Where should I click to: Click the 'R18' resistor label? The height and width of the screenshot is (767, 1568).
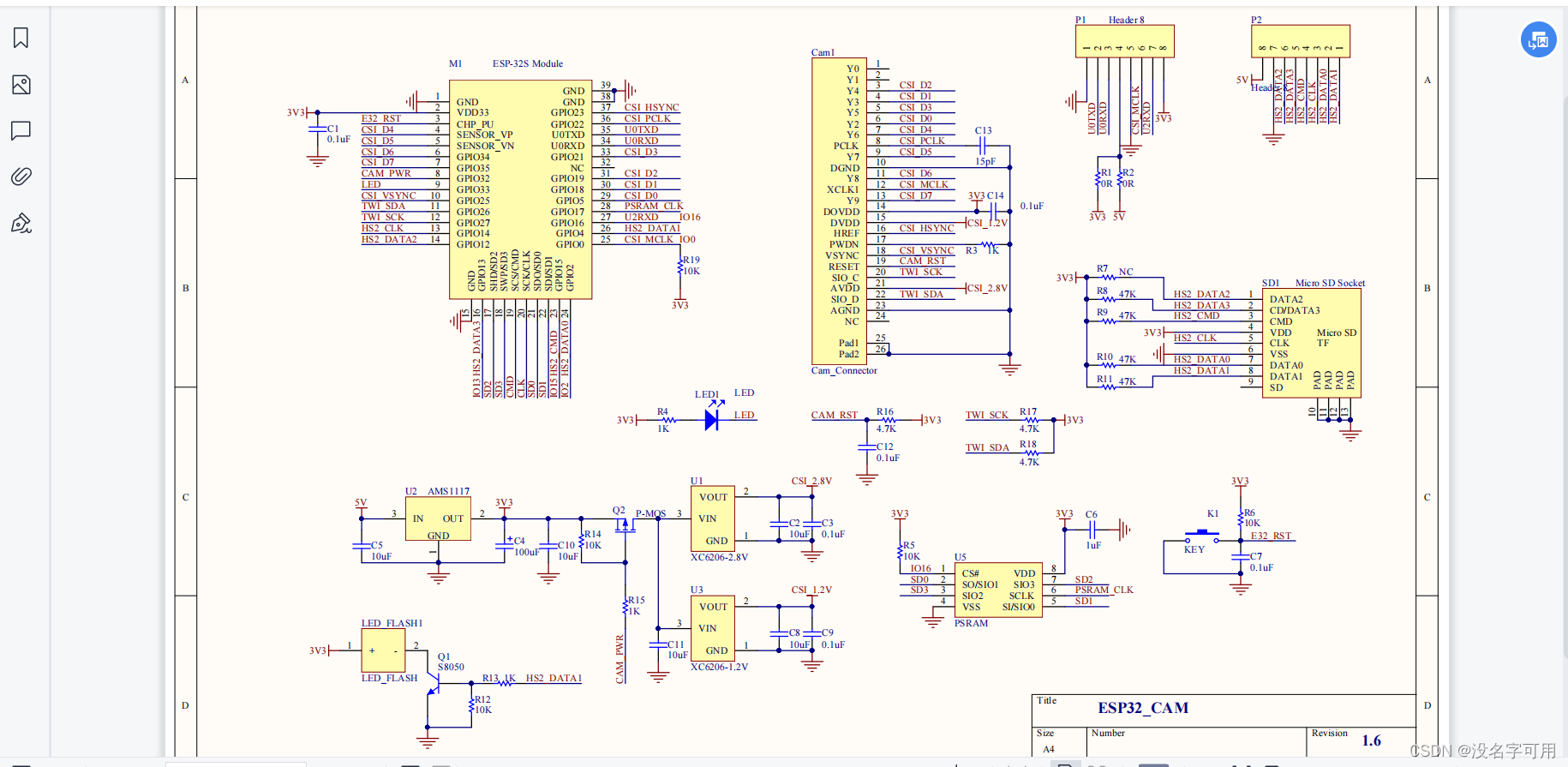[x=1027, y=444]
